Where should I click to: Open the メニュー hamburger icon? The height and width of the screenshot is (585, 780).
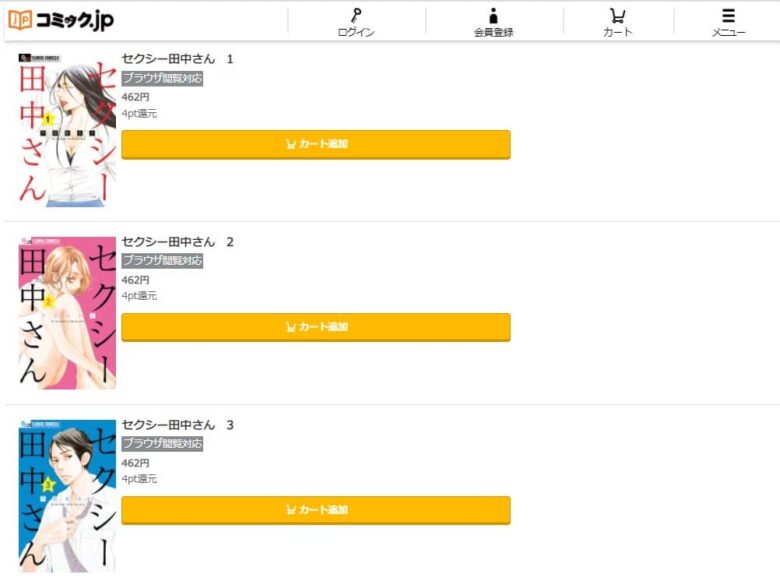click(728, 16)
